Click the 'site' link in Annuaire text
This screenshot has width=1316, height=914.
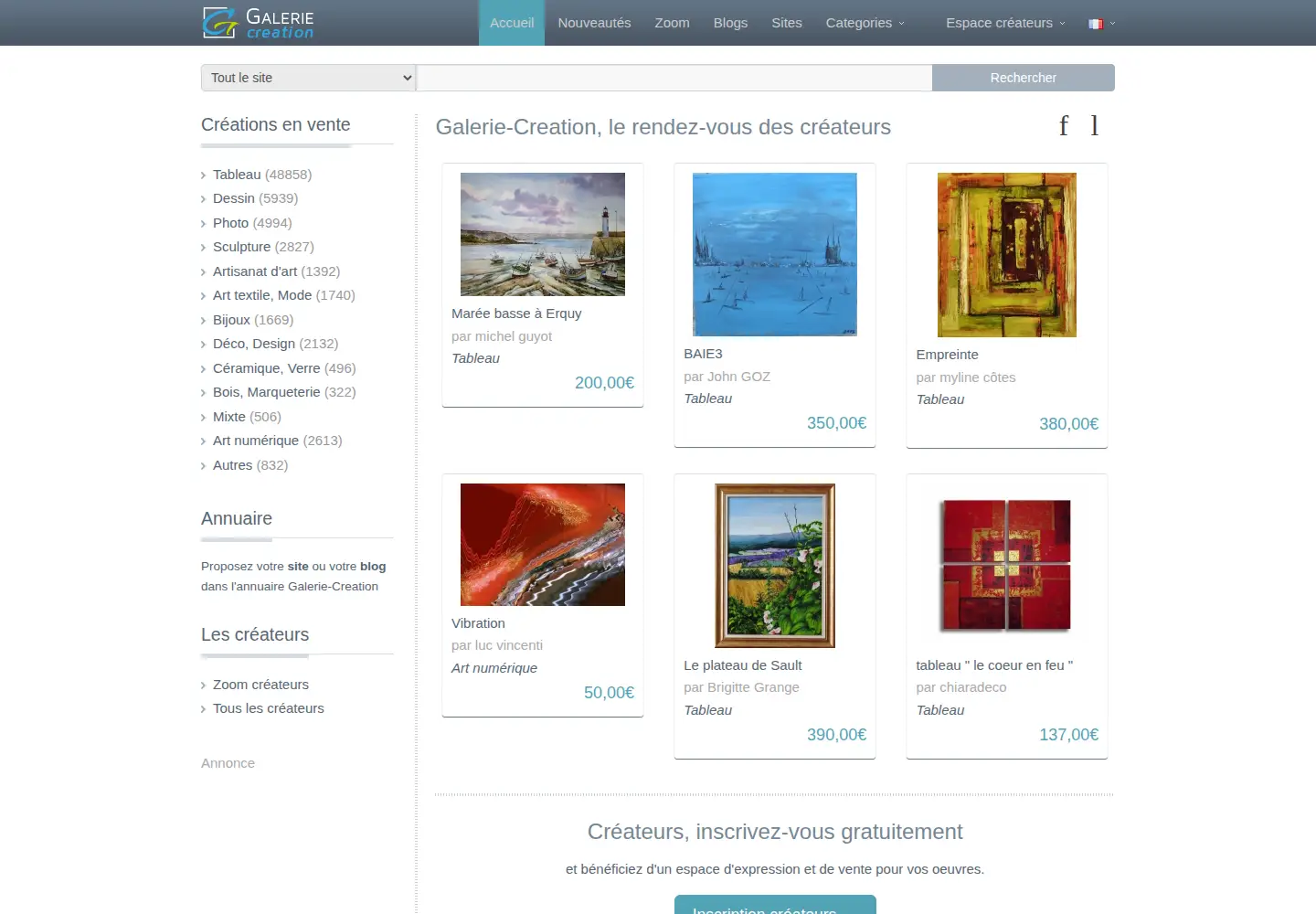point(298,567)
